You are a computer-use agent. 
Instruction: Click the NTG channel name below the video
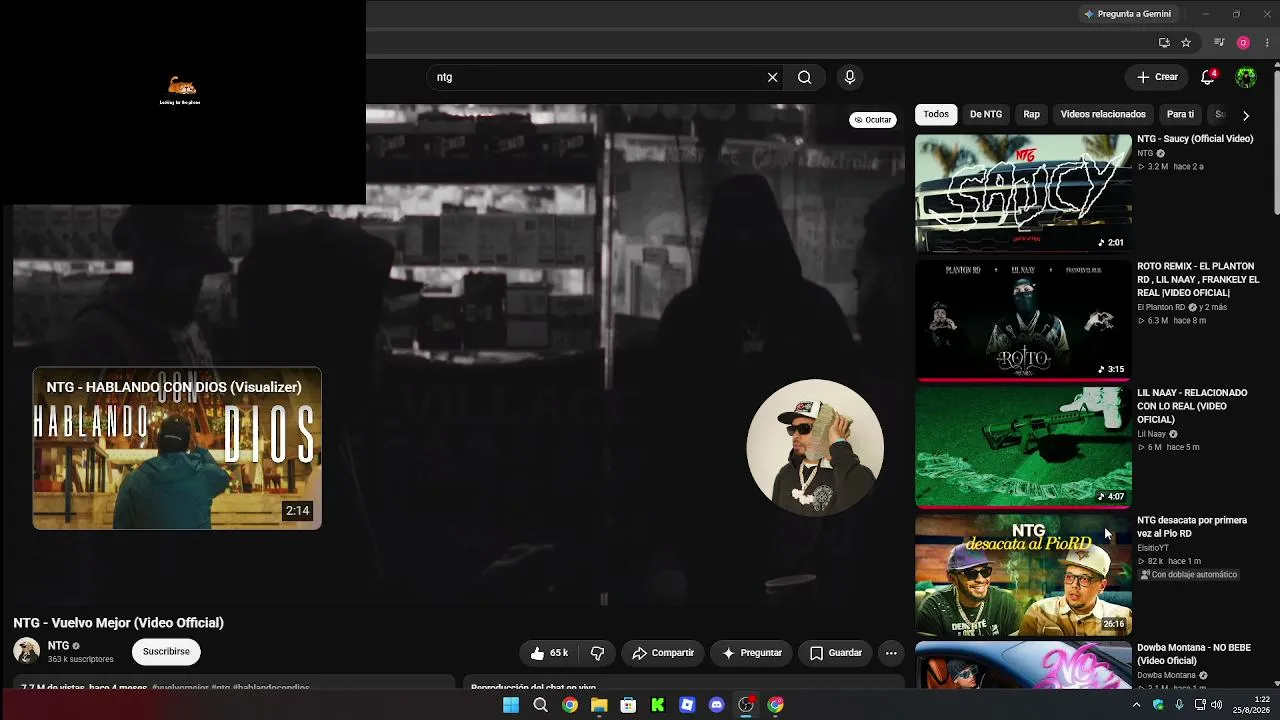point(59,646)
